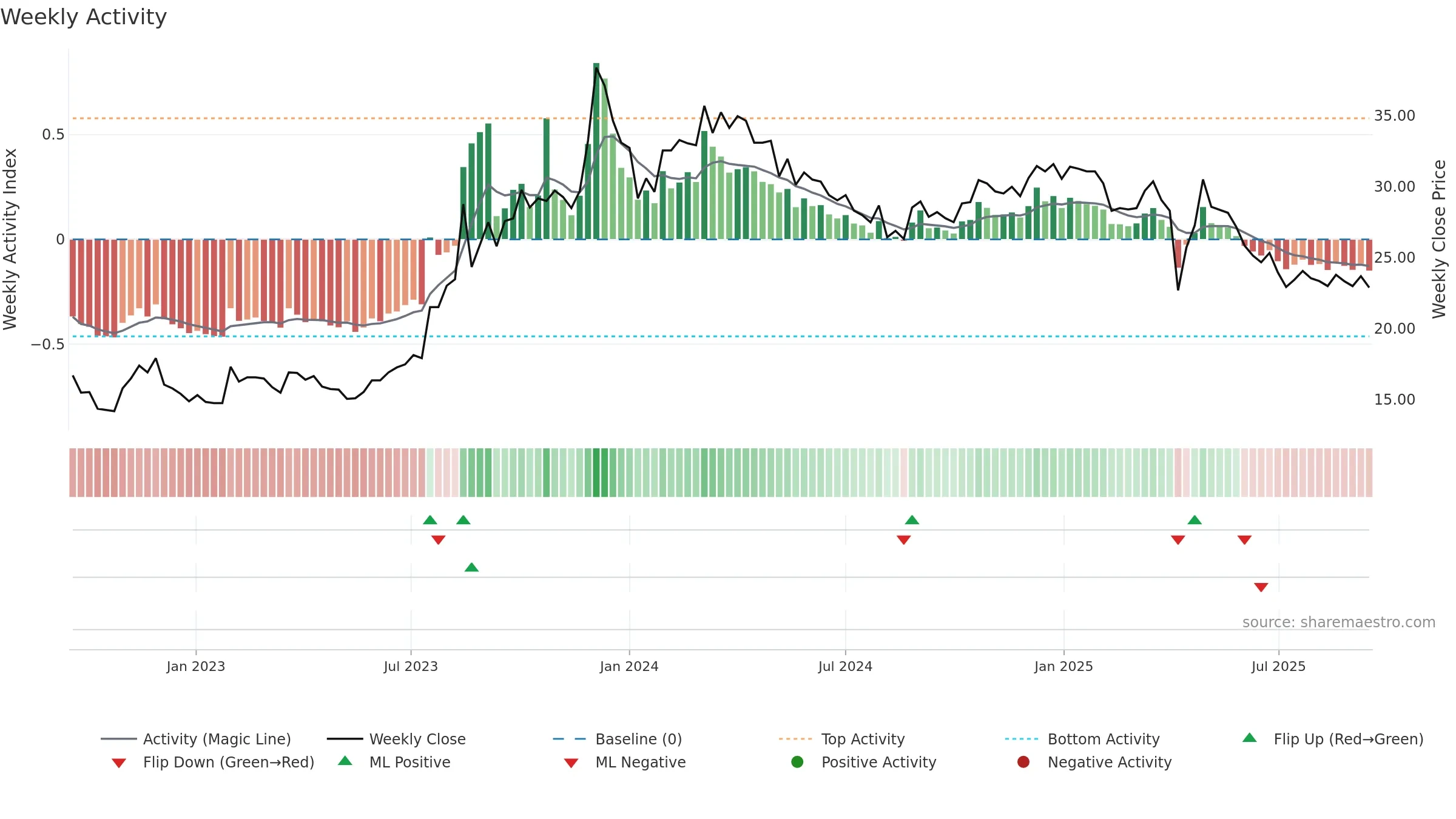Toggle the Bottom Activity legend entry
The height and width of the screenshot is (819, 1456).
tap(1082, 739)
